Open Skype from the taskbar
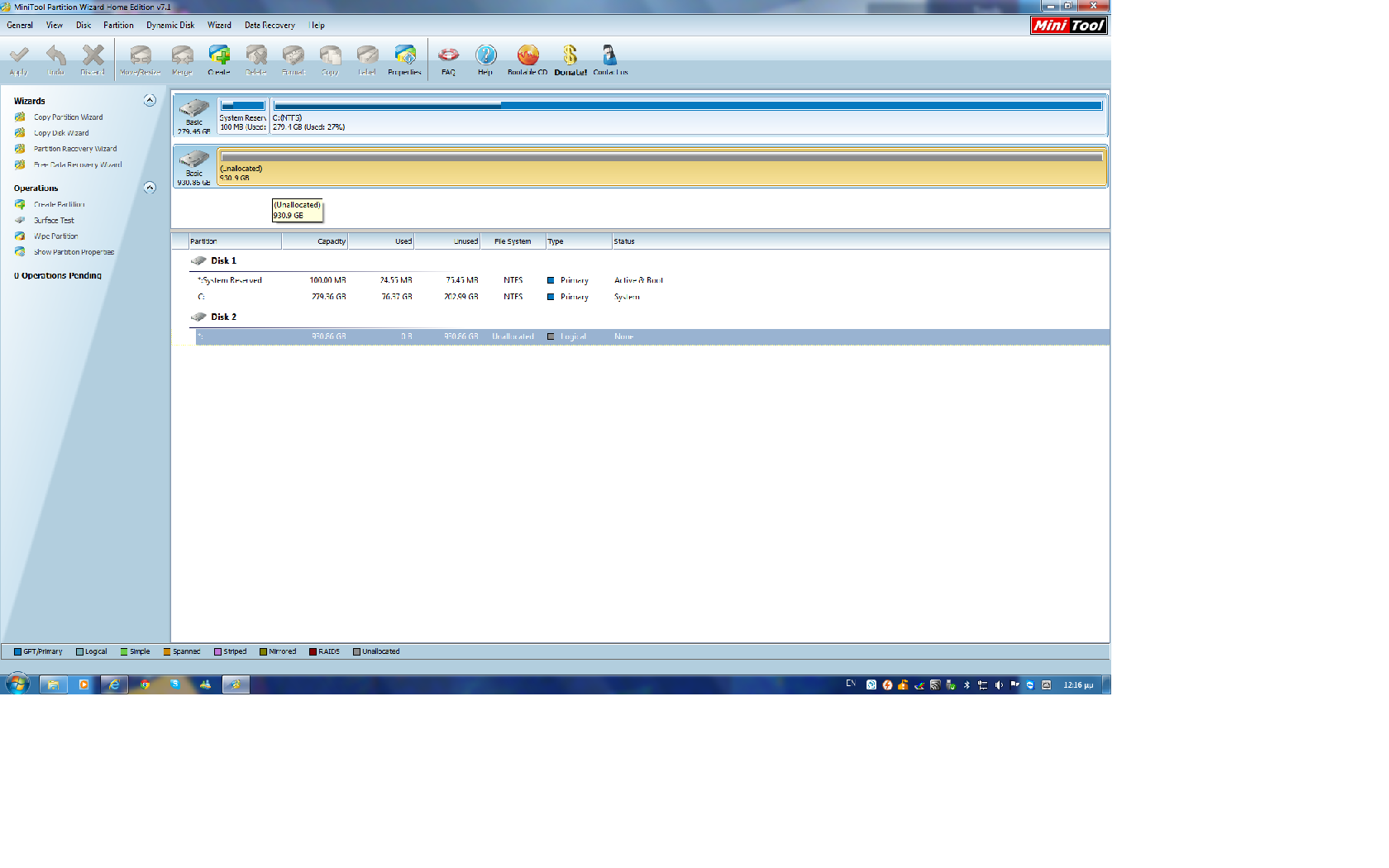 [x=174, y=684]
